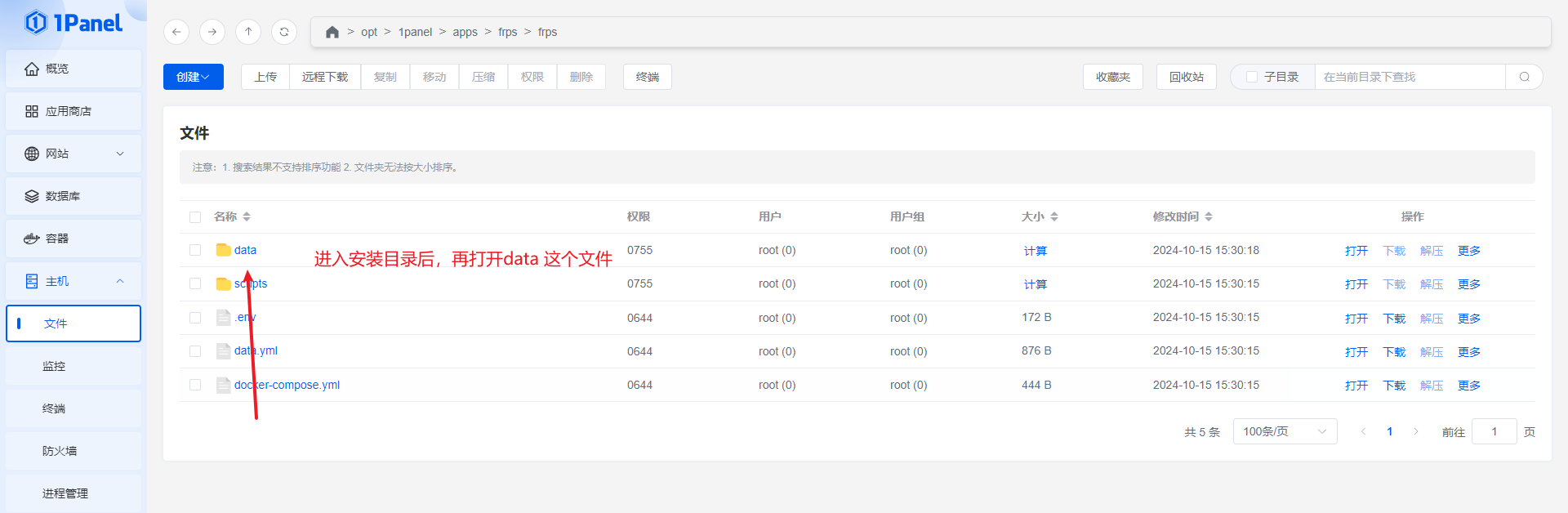Open the 收藏夹 favorites button

click(1113, 77)
